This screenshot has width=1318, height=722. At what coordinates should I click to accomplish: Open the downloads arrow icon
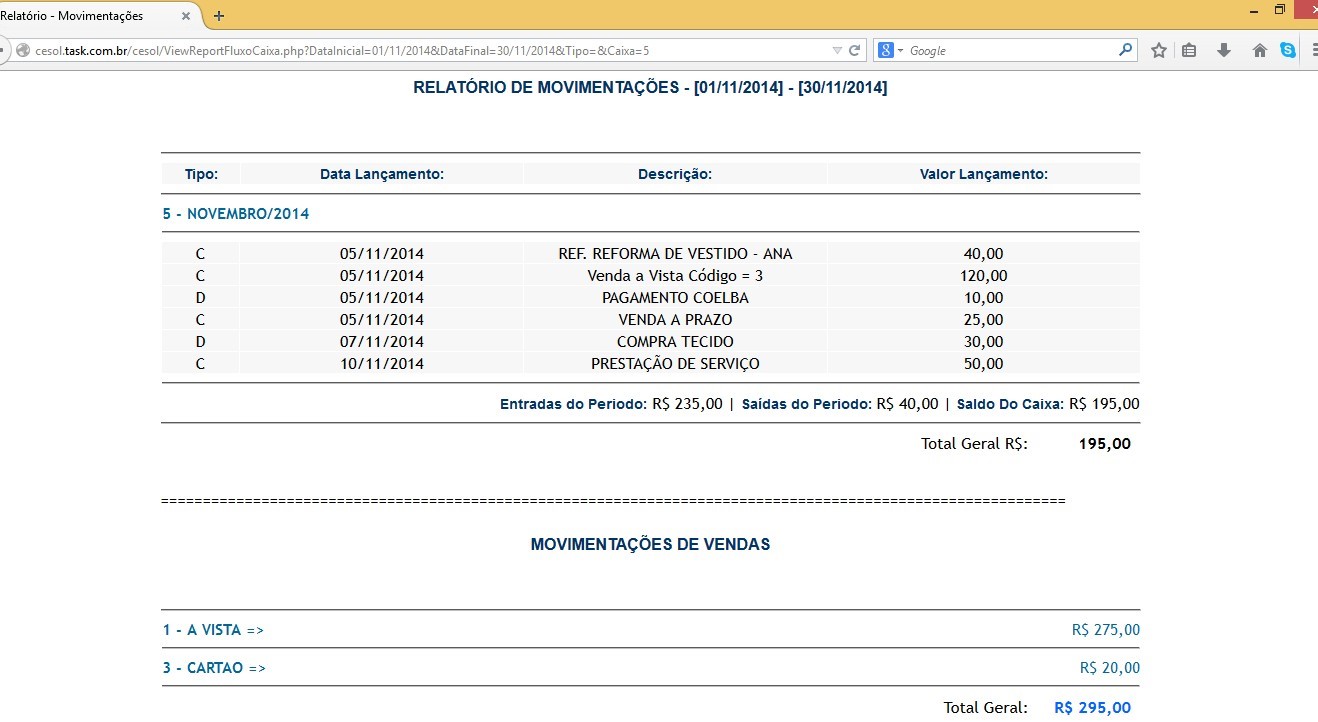pyautogui.click(x=1223, y=50)
